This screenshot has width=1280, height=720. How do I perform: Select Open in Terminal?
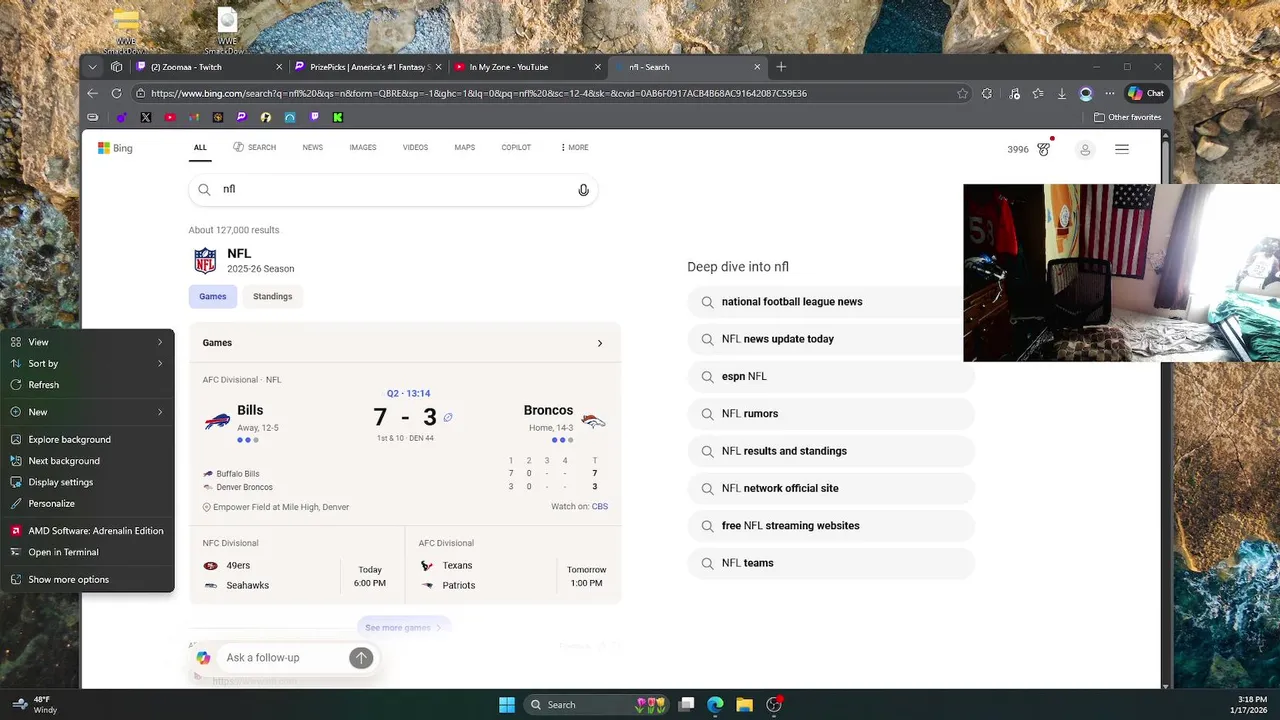tap(87, 552)
